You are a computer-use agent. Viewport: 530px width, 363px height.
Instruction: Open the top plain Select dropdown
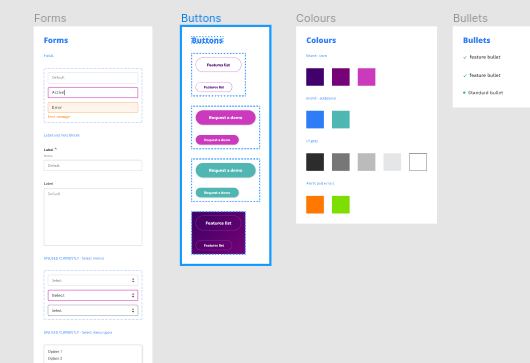93,281
